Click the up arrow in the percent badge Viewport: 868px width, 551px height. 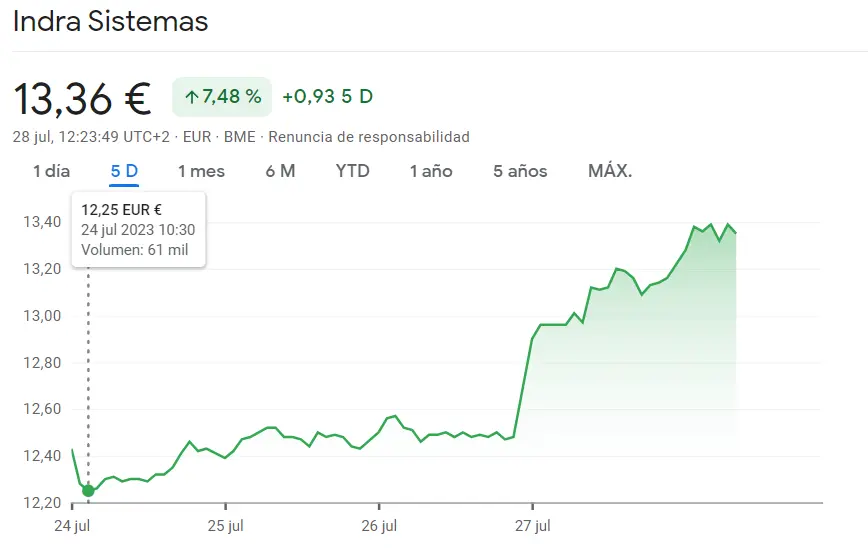click(192, 97)
